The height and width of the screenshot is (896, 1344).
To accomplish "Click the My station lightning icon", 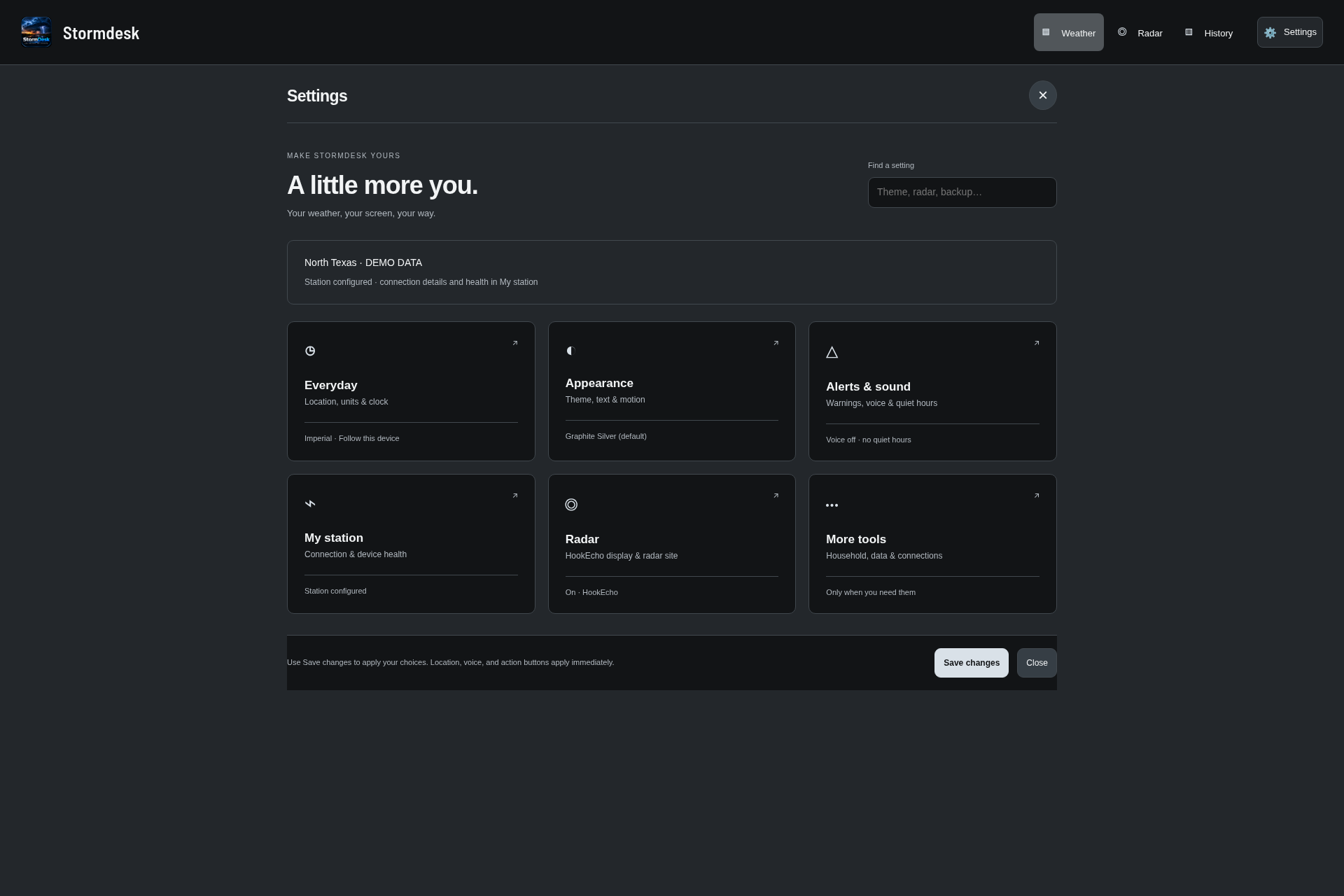I will click(310, 503).
